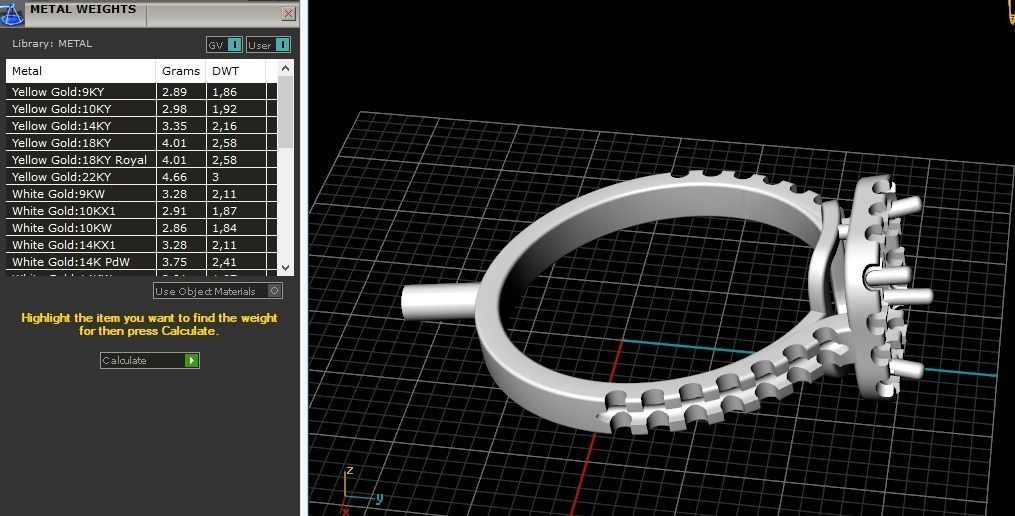Click the scroll down arrow in metal list
The width and height of the screenshot is (1015, 516).
(286, 267)
